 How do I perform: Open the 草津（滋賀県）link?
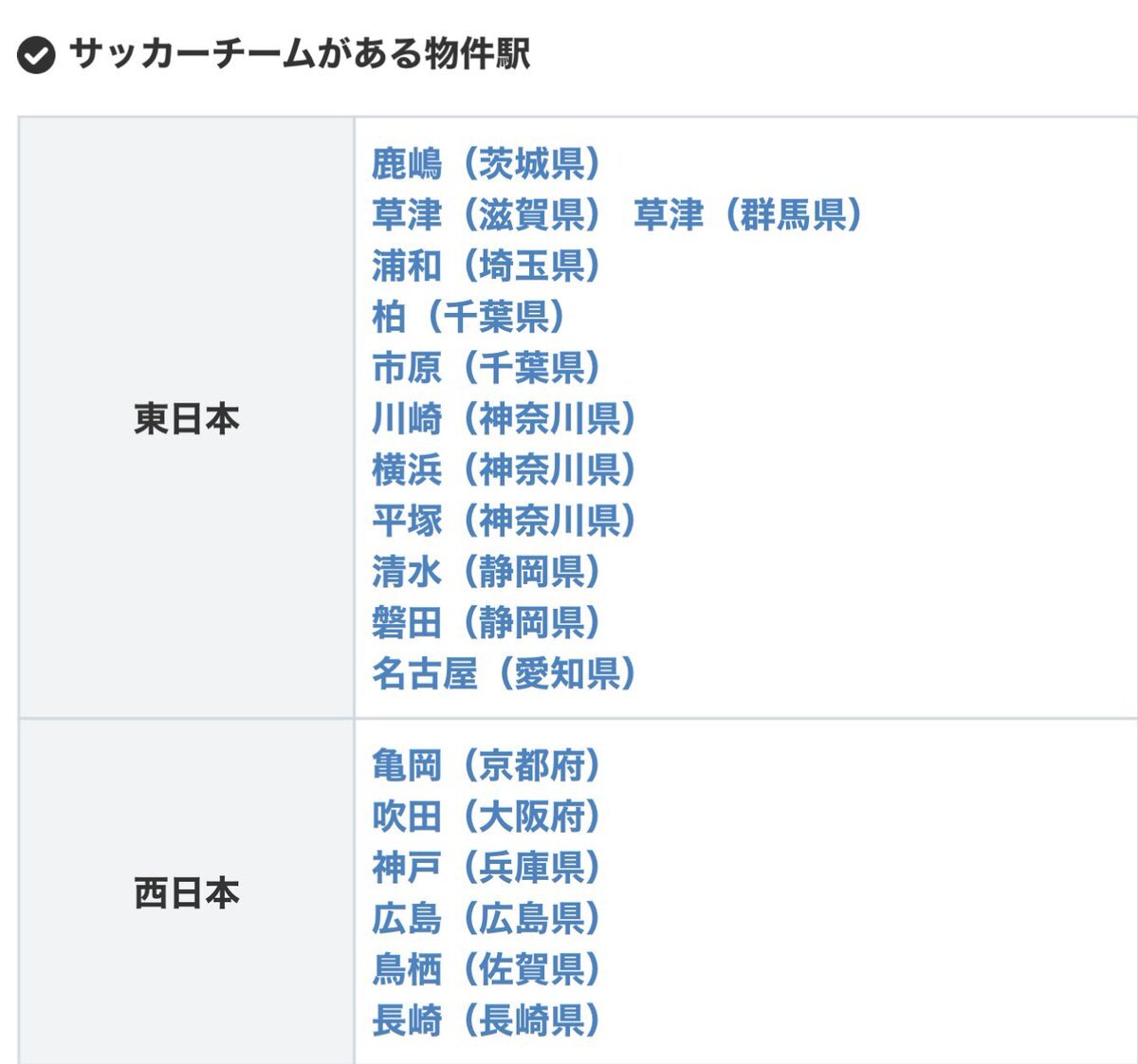click(x=486, y=215)
